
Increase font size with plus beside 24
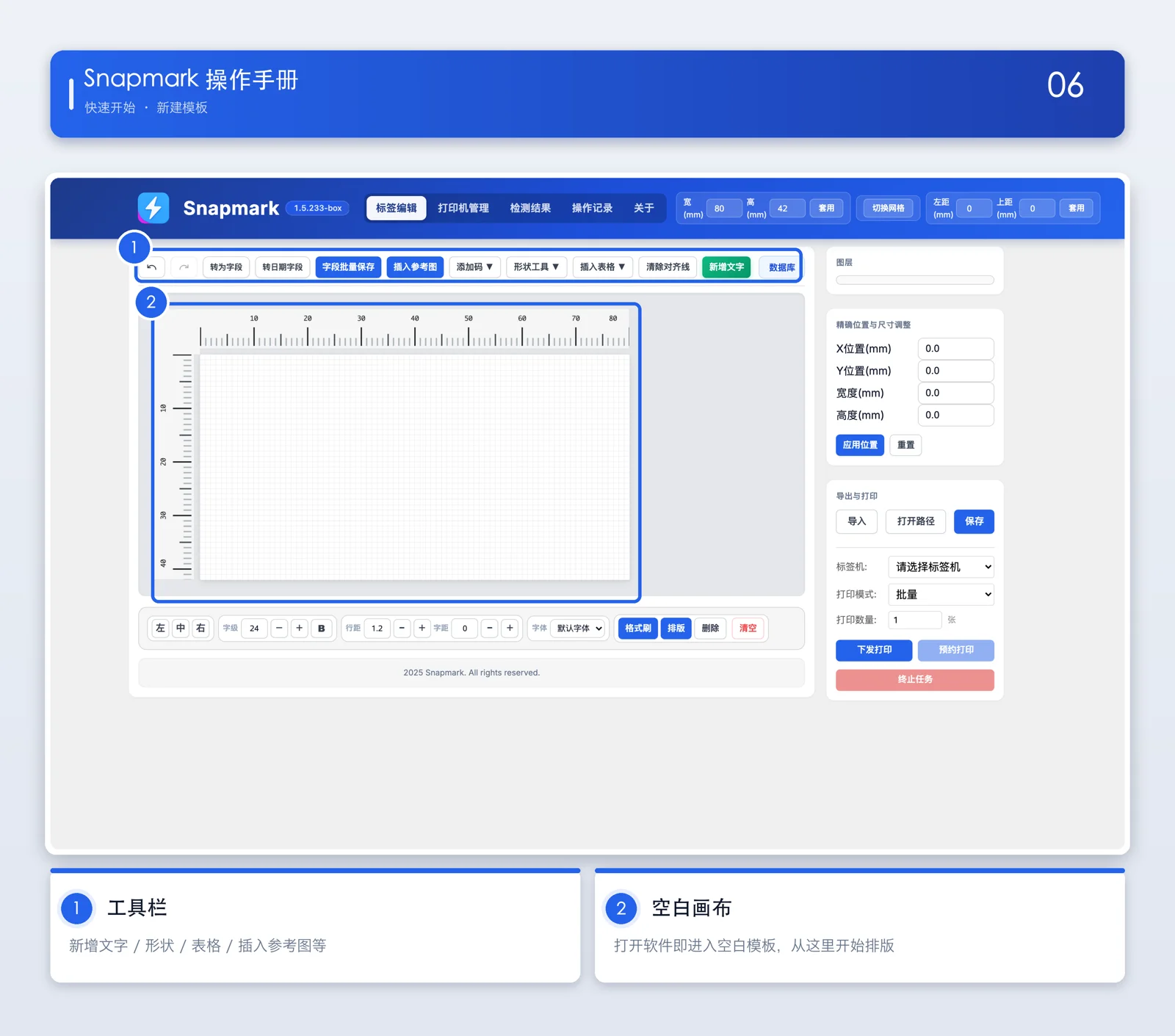(x=299, y=629)
